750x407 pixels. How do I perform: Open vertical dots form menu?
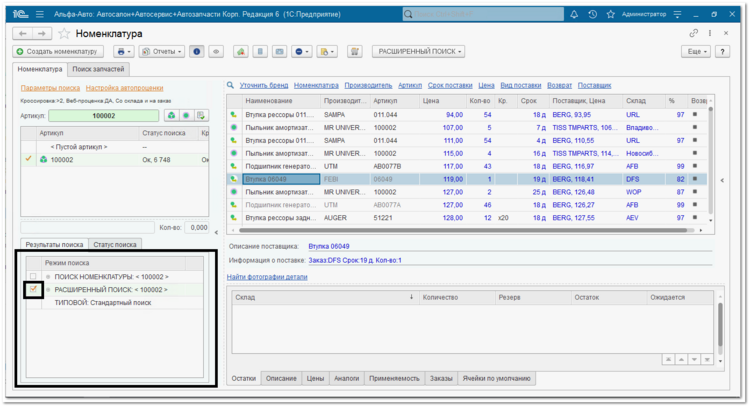coord(710,33)
